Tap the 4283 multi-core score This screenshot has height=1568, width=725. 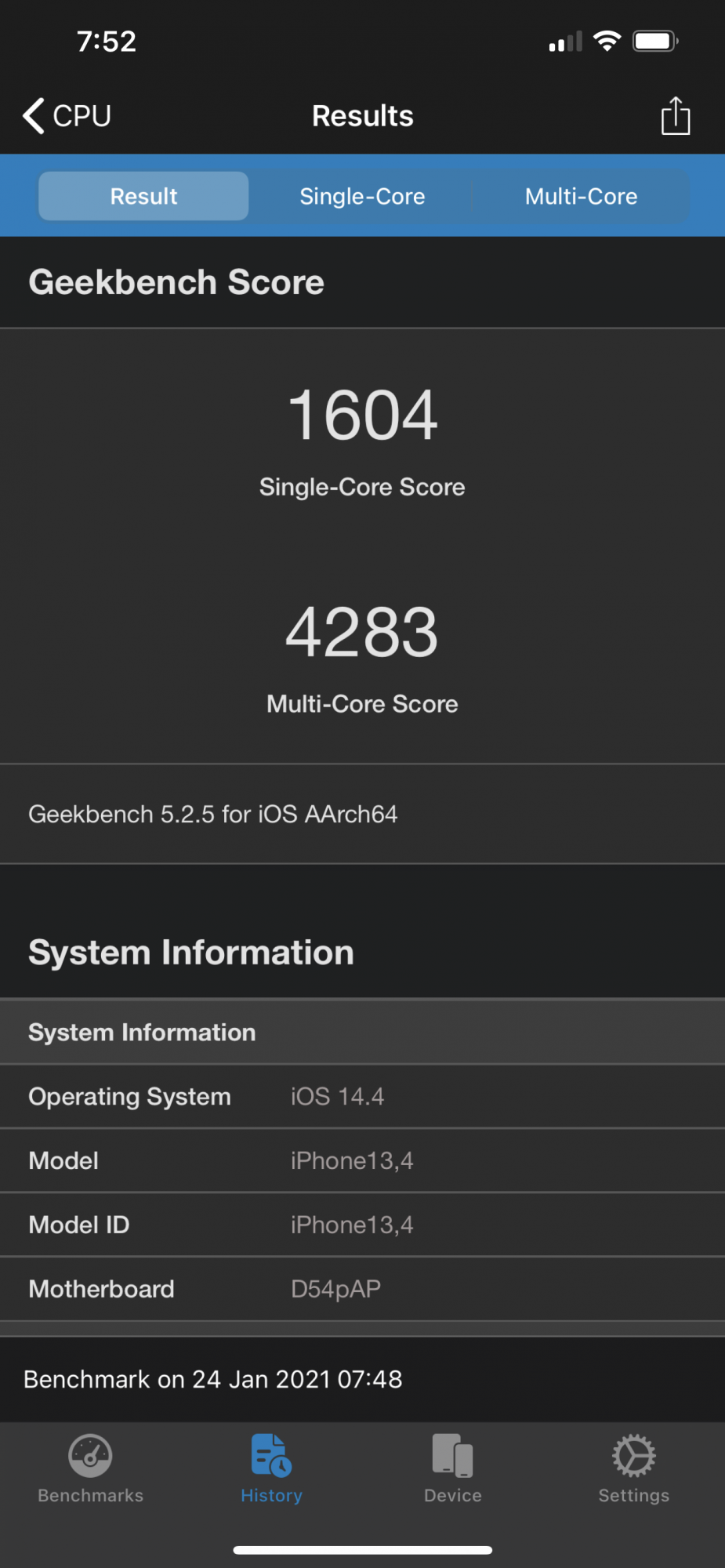coord(362,633)
